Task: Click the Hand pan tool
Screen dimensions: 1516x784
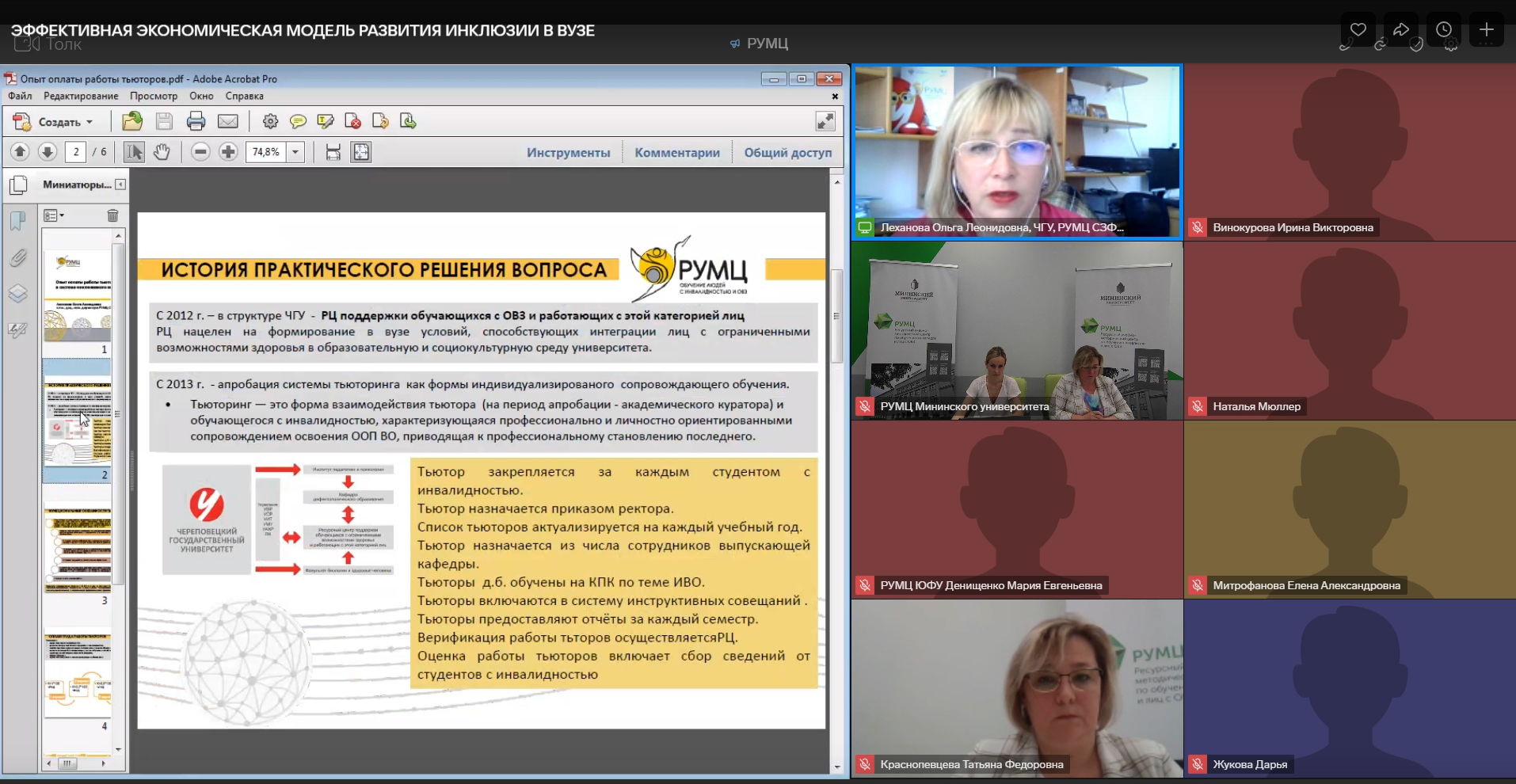Action: click(x=162, y=152)
